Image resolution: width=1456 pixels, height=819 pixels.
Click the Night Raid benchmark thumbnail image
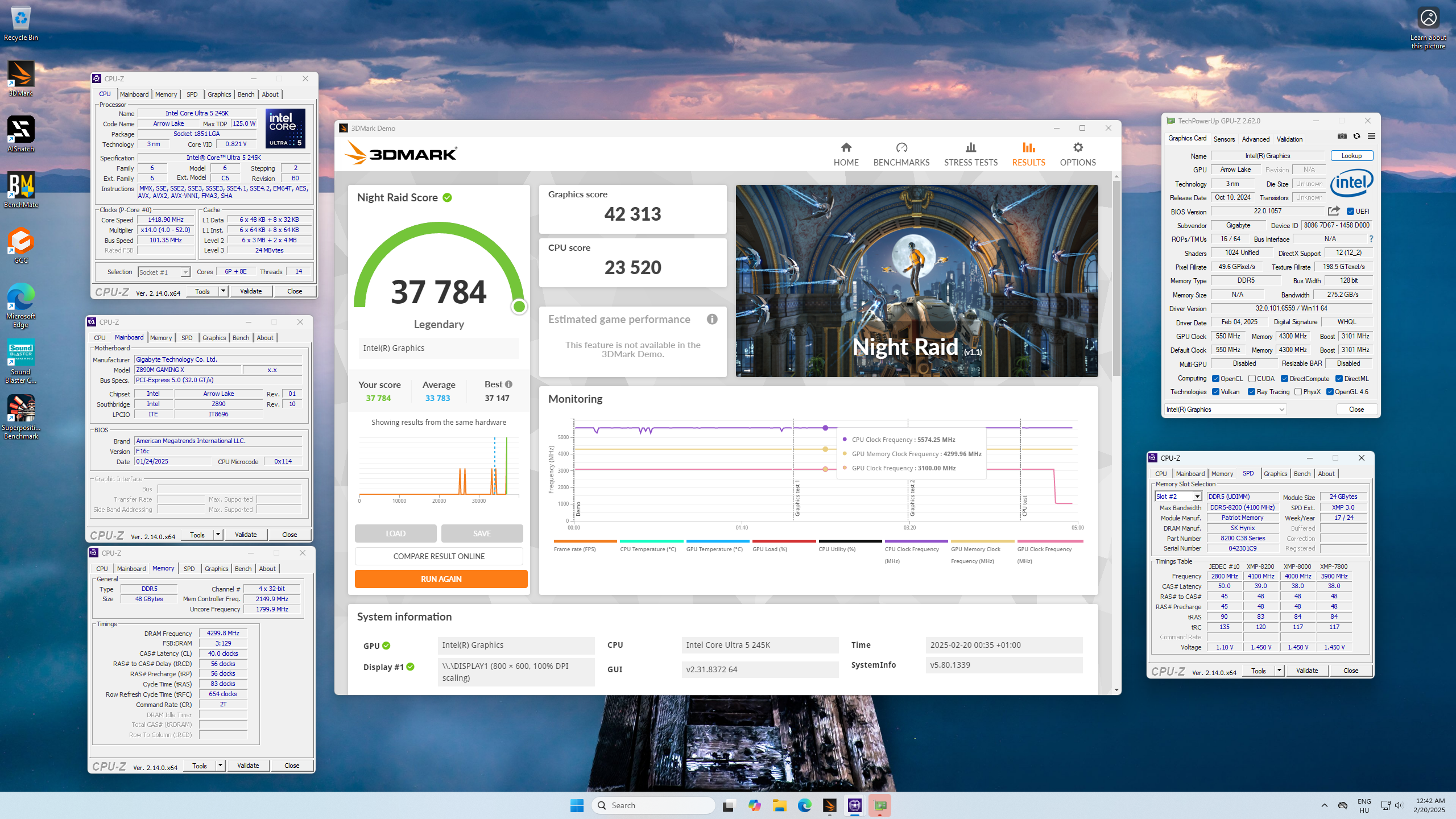[x=916, y=280]
